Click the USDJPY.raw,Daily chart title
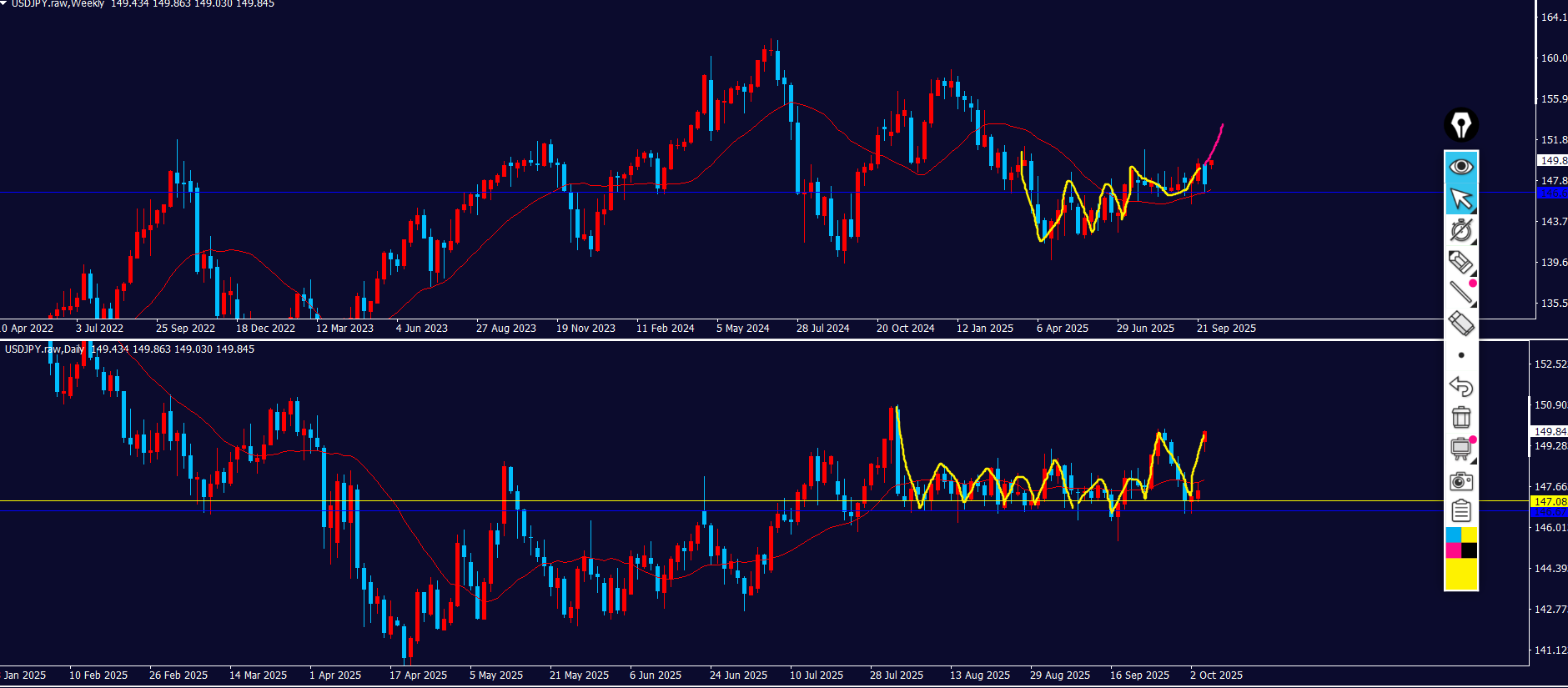This screenshot has height=688, width=1568. tap(44, 349)
